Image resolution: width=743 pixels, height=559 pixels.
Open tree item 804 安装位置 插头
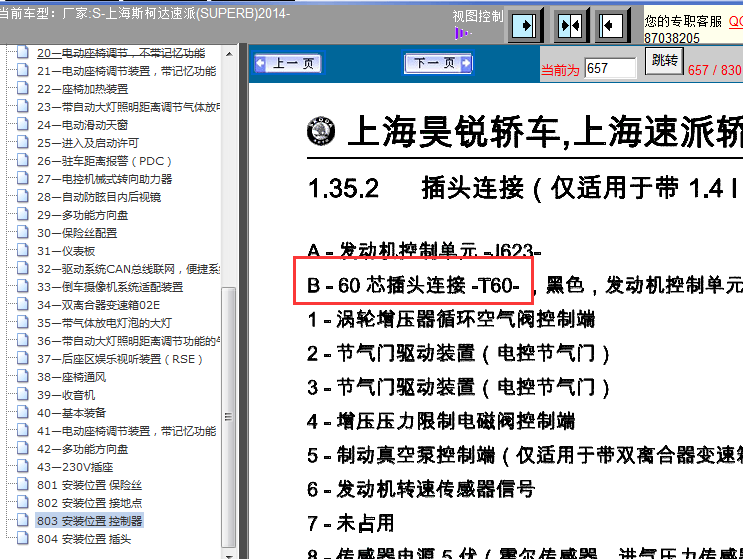(x=84, y=539)
